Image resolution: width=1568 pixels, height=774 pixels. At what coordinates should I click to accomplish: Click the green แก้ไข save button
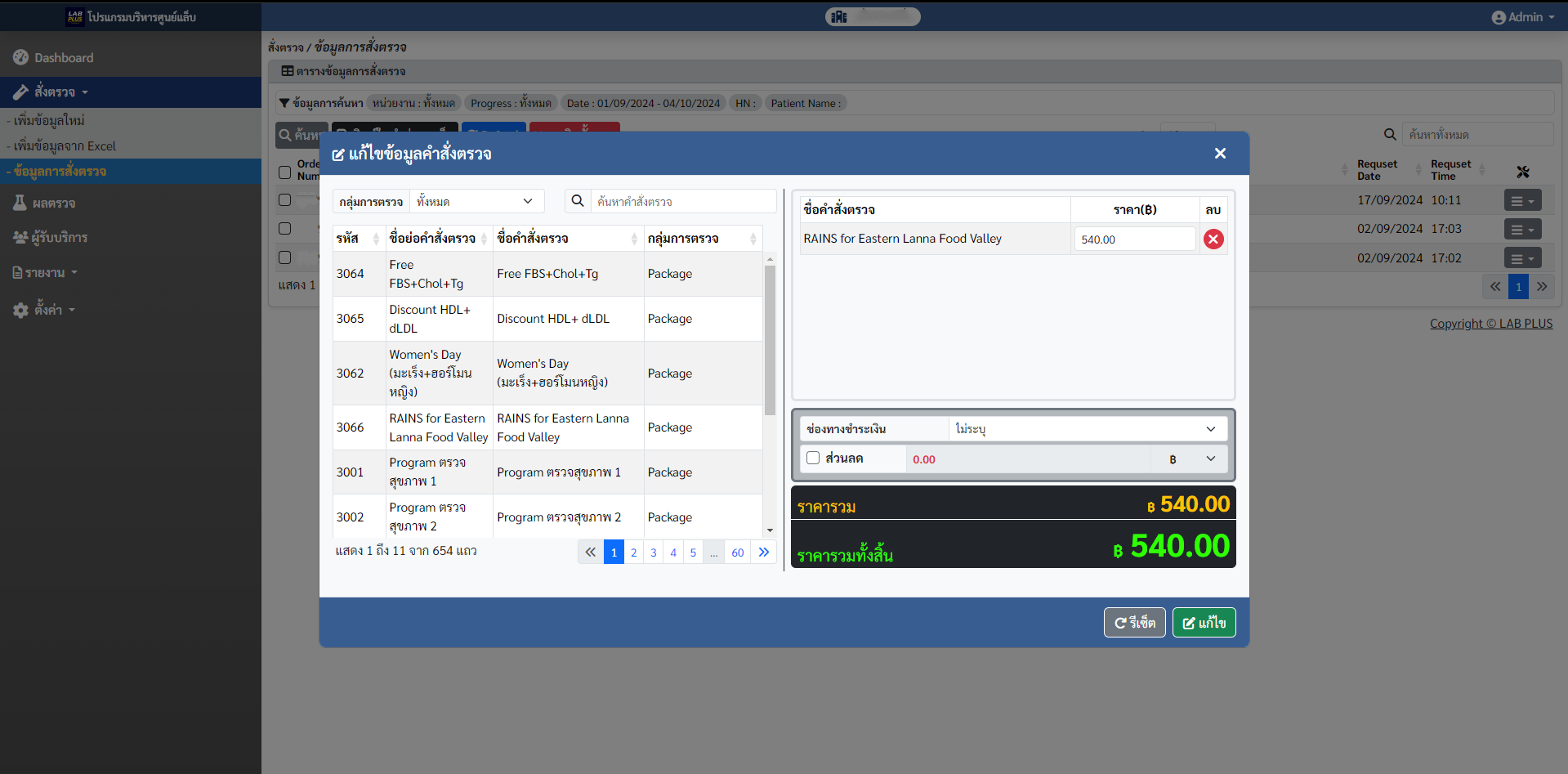point(1204,623)
